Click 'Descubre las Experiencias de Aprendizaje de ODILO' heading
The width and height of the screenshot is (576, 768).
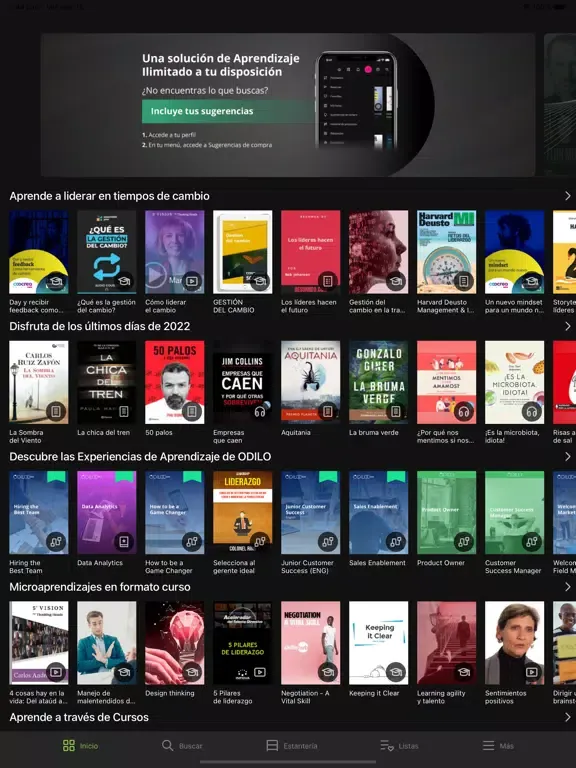(x=140, y=456)
